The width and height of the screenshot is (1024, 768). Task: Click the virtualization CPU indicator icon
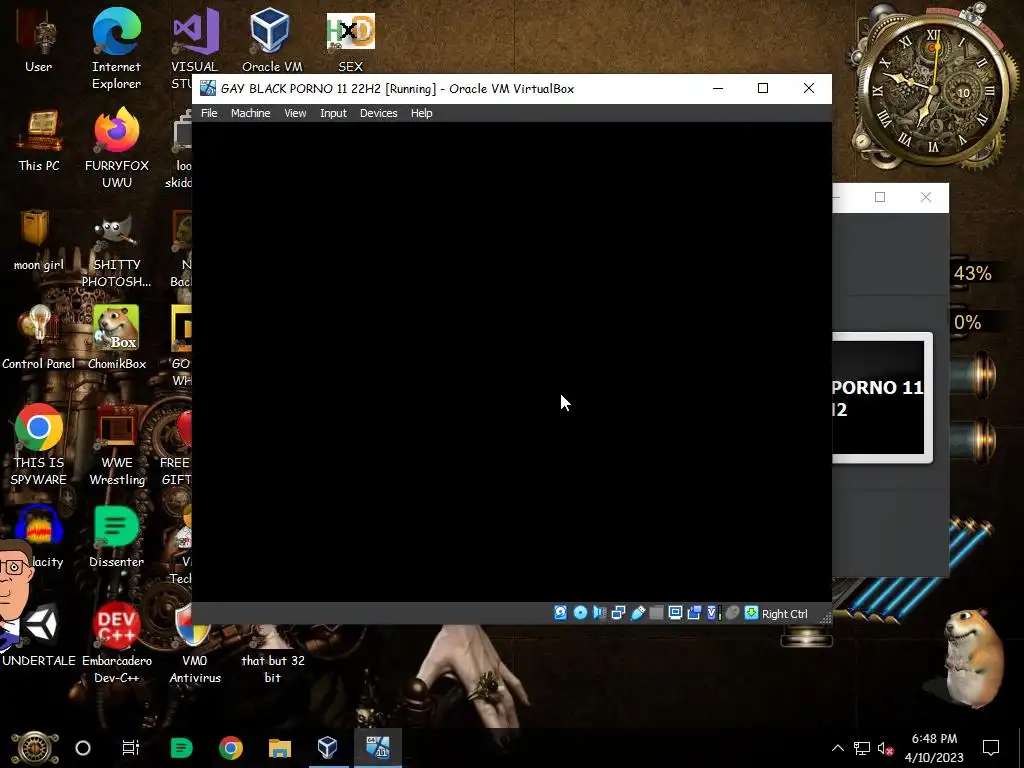713,613
